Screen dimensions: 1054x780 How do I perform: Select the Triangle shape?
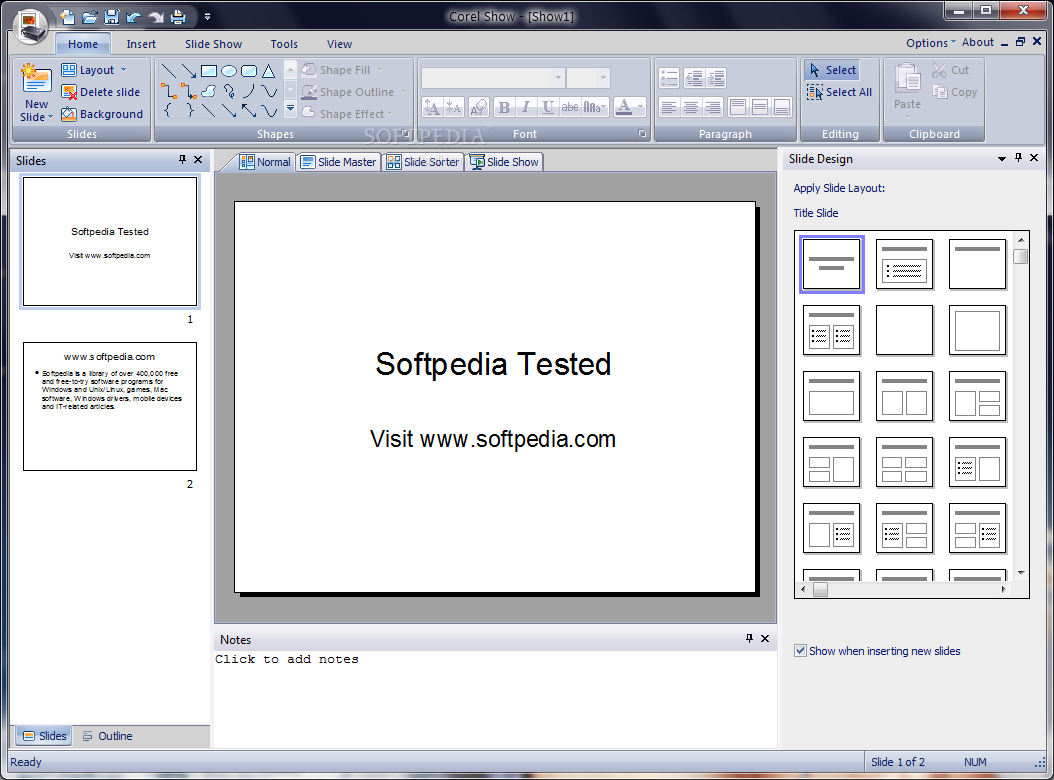(x=269, y=71)
